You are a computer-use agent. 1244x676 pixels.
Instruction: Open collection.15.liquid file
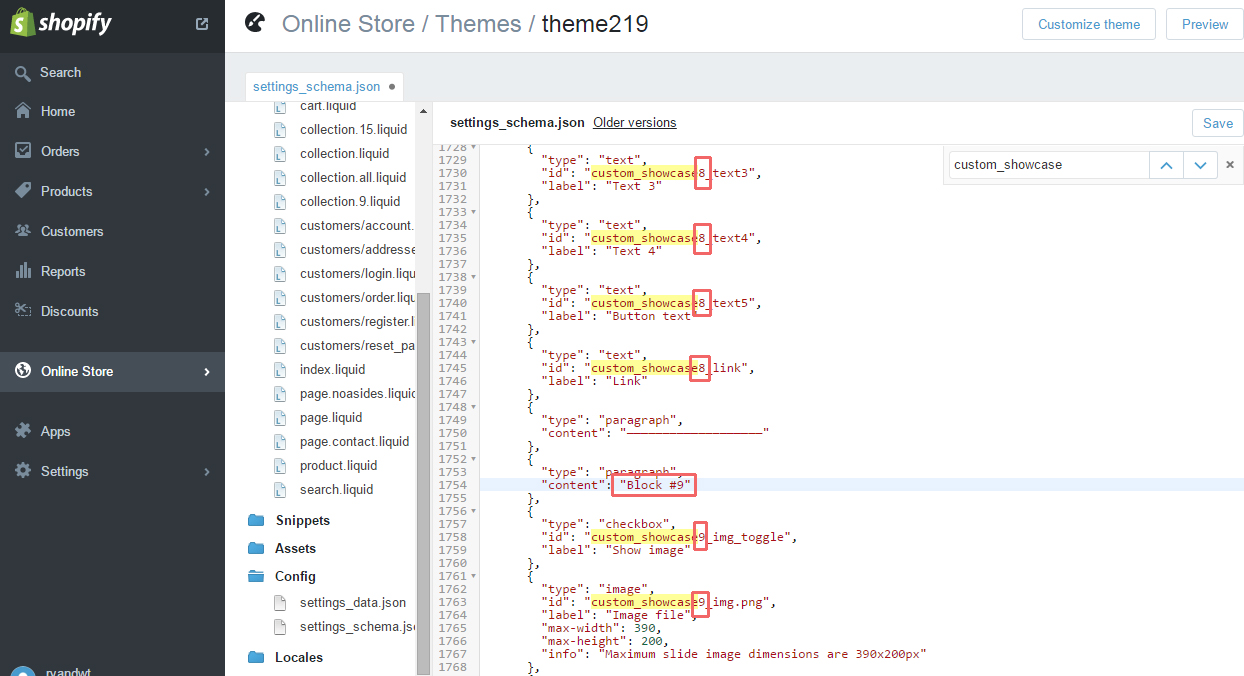[353, 129]
